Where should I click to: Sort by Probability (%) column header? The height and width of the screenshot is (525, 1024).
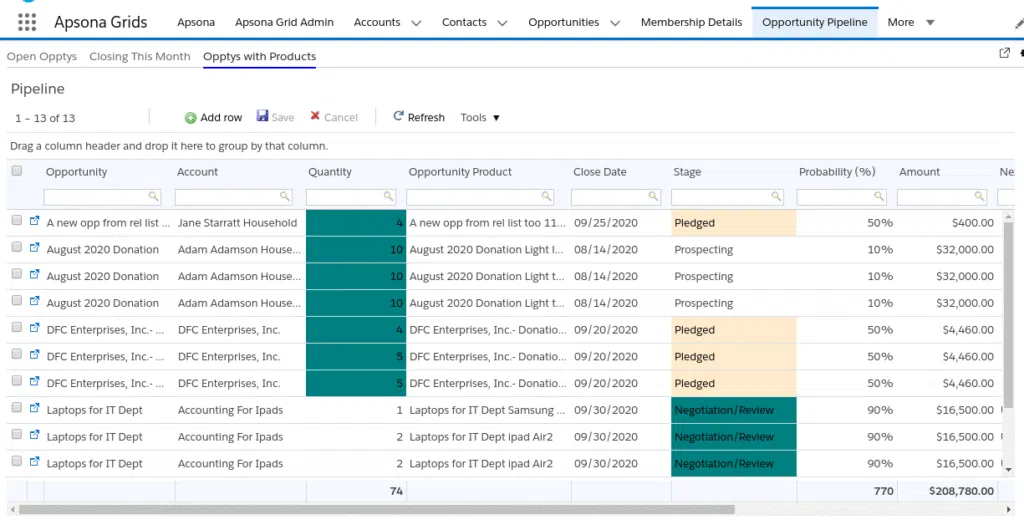pos(837,172)
